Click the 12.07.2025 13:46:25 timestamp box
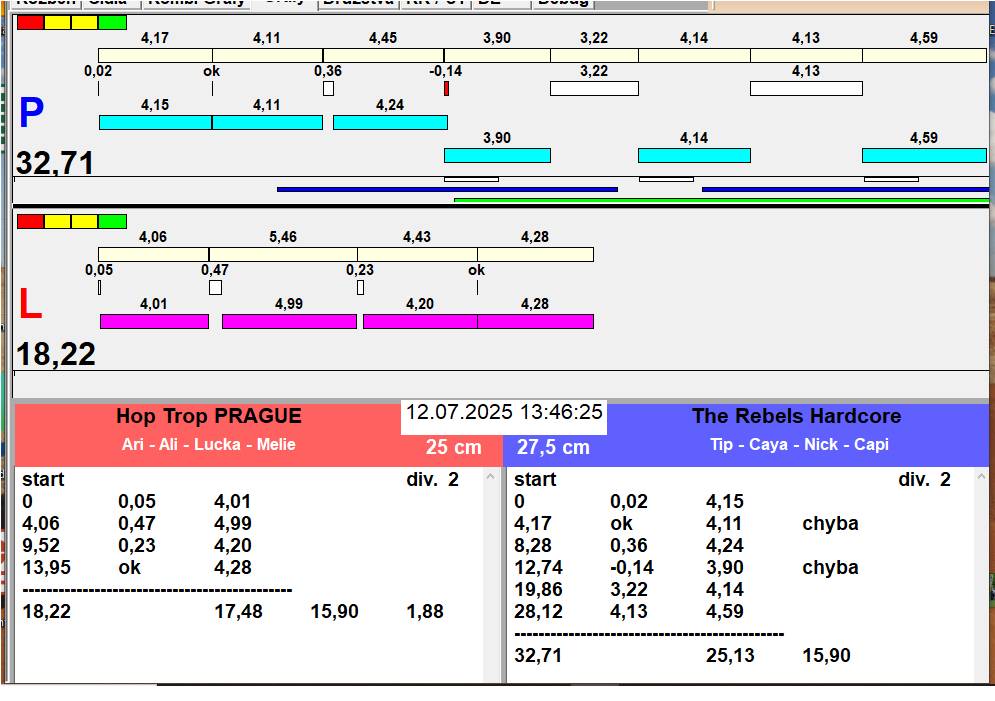Image resolution: width=995 pixels, height=701 pixels. [504, 417]
